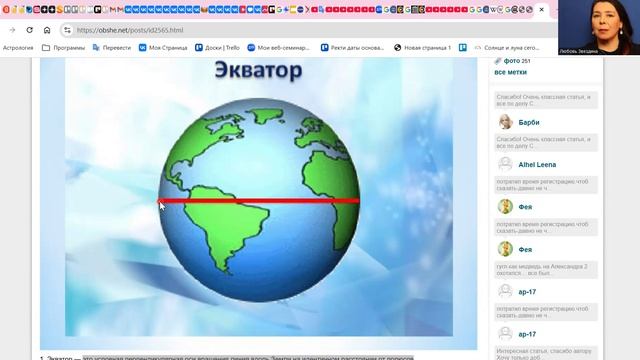This screenshot has width=640, height=360.
Task: Open the все метки link
Action: (510, 72)
